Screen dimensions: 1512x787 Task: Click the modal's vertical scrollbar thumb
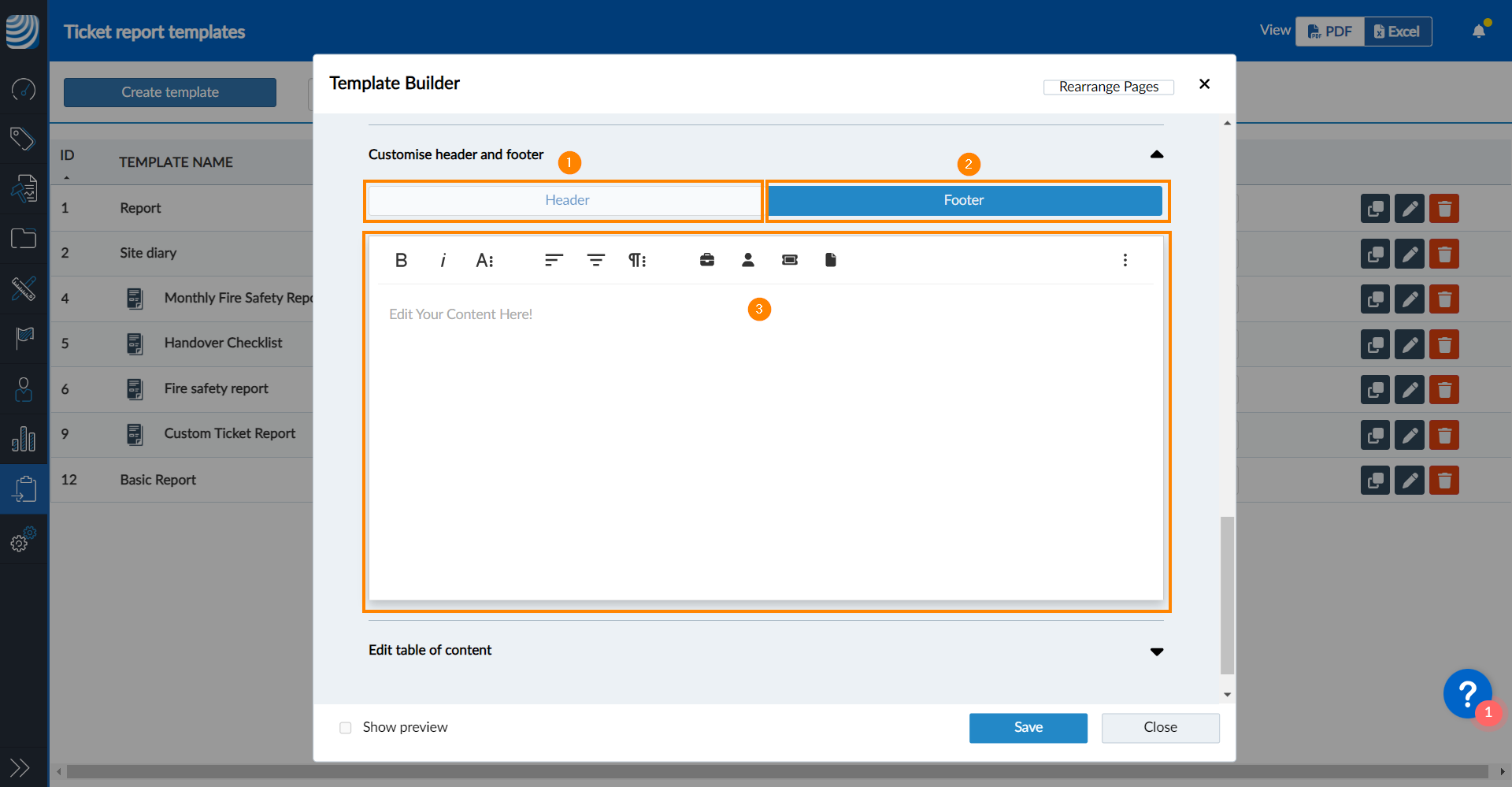tap(1227, 595)
